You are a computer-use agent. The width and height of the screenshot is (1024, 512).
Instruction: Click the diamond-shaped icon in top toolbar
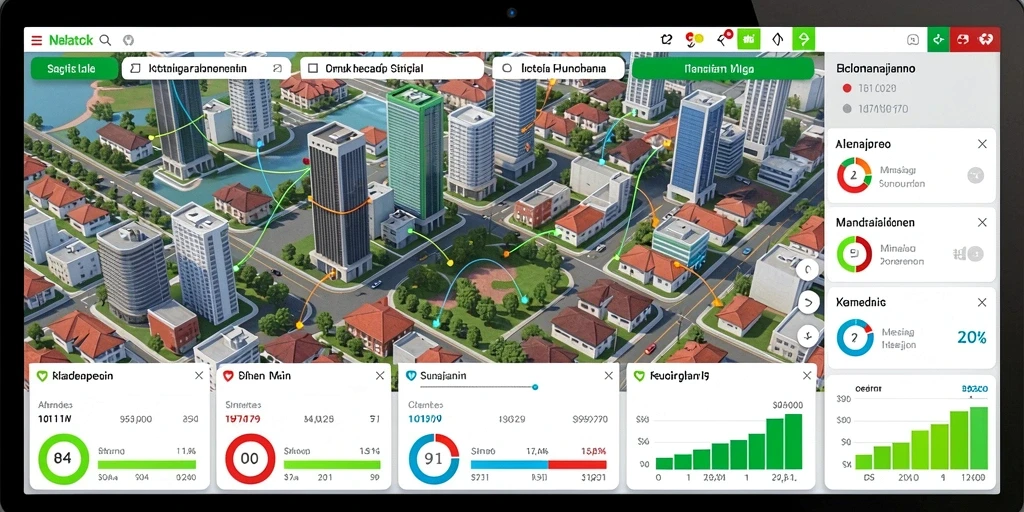coord(776,40)
